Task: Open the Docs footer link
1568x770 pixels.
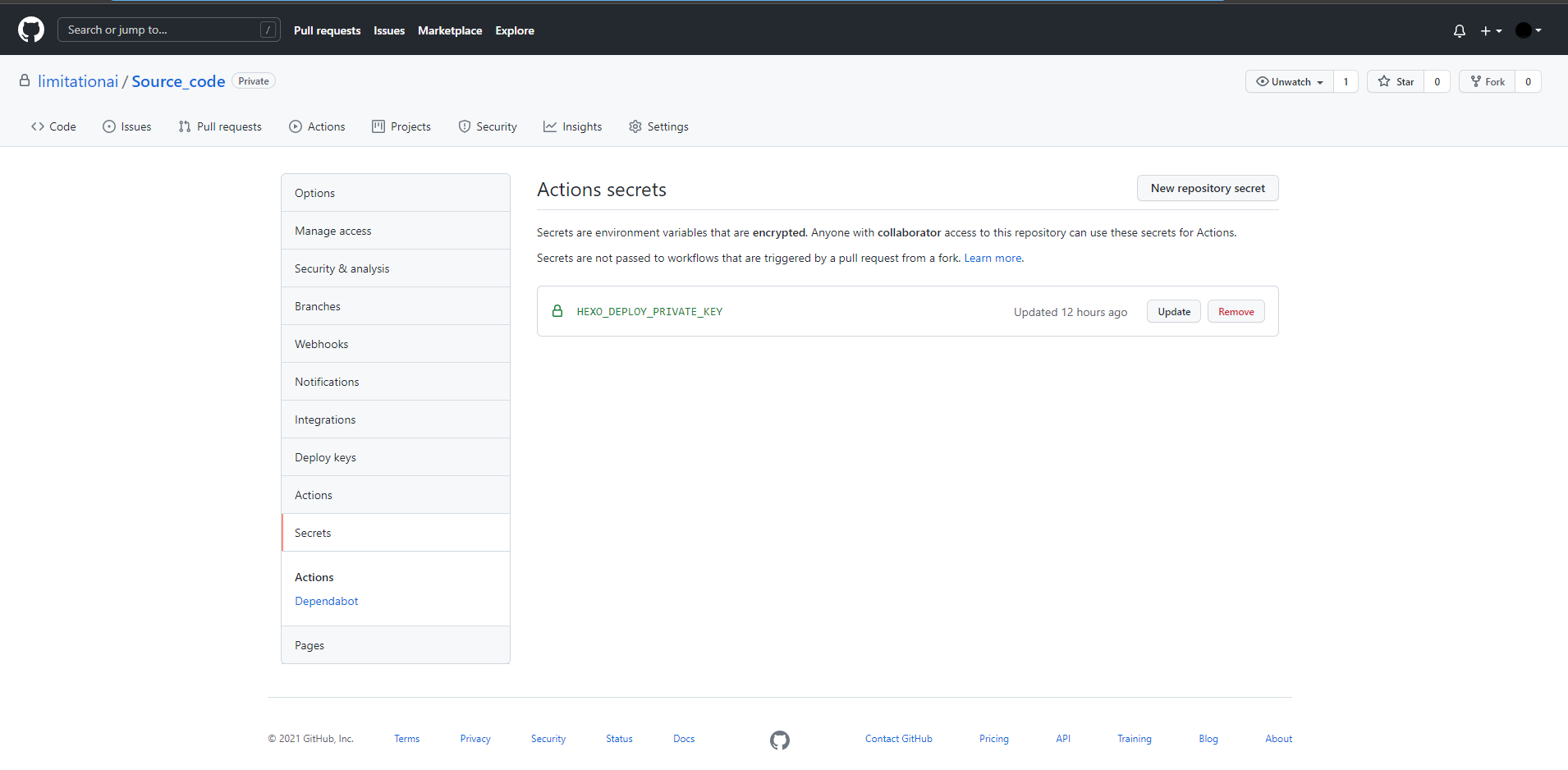Action: click(x=684, y=739)
